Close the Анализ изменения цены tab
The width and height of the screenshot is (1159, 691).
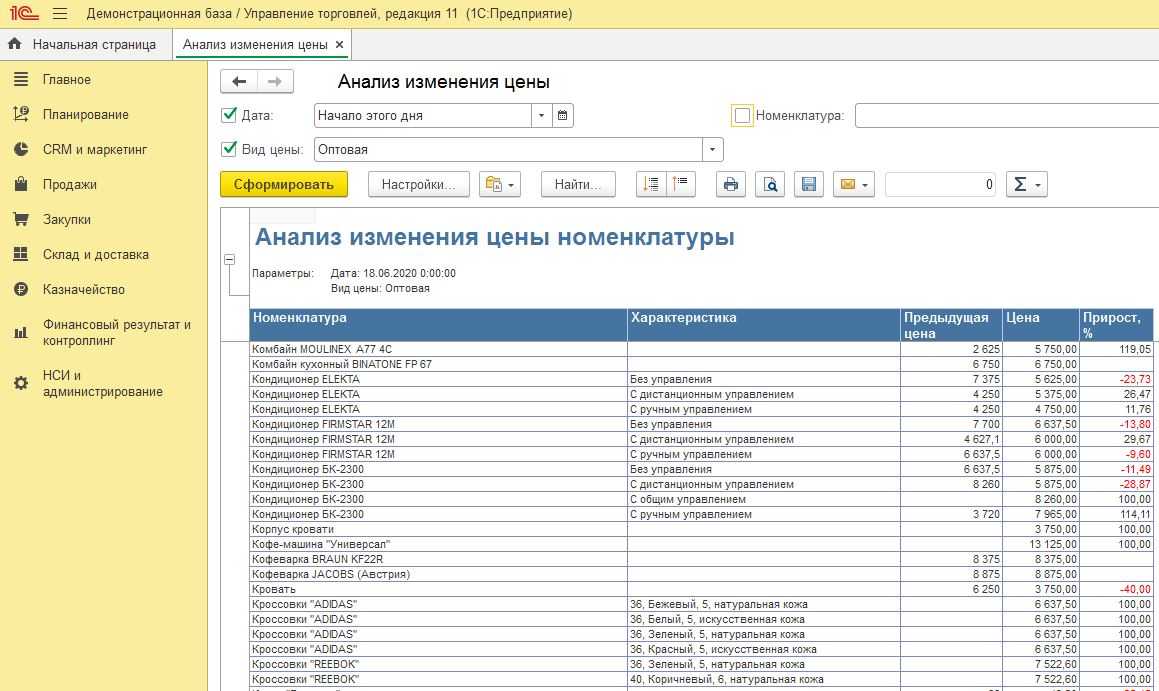[x=339, y=44]
